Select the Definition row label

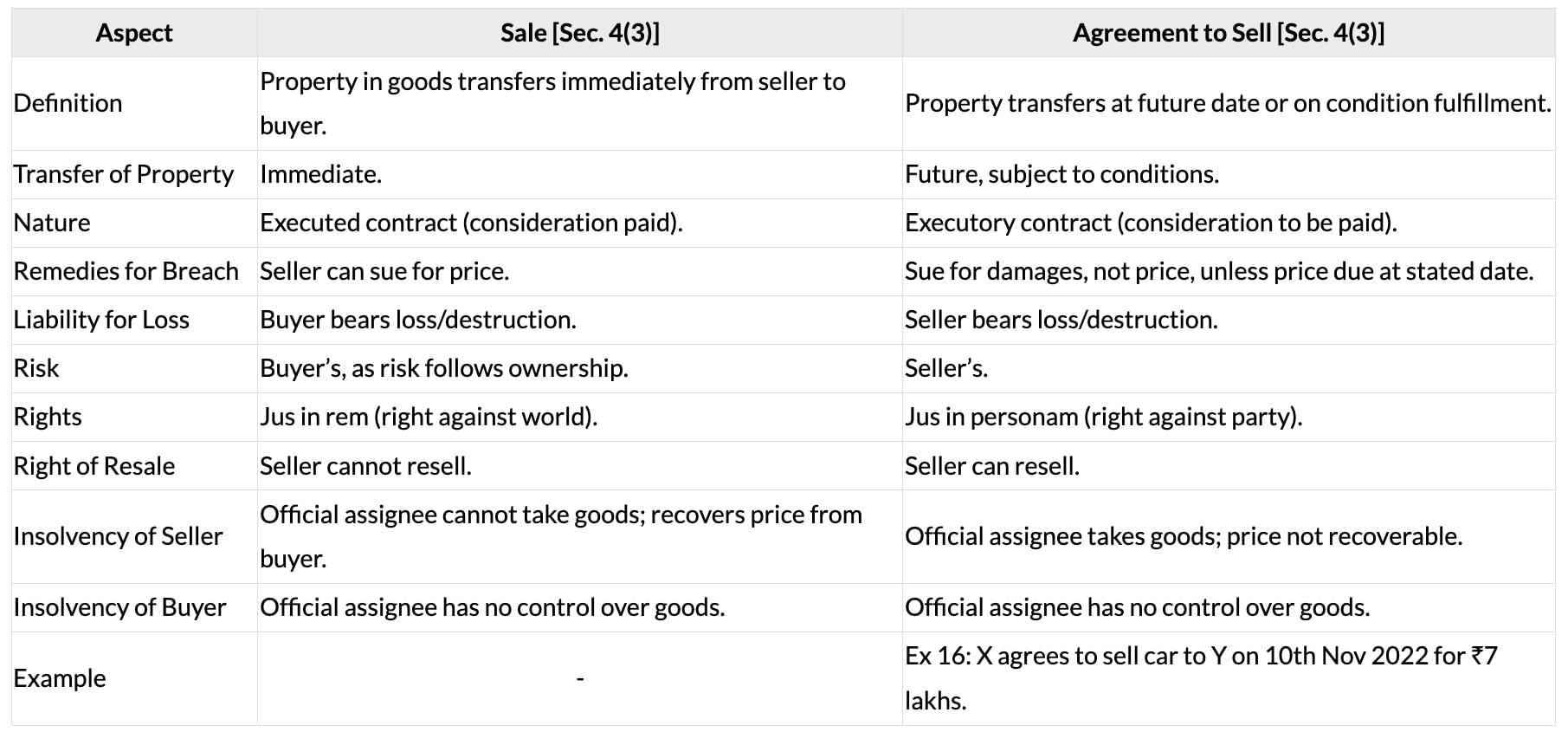click(68, 103)
